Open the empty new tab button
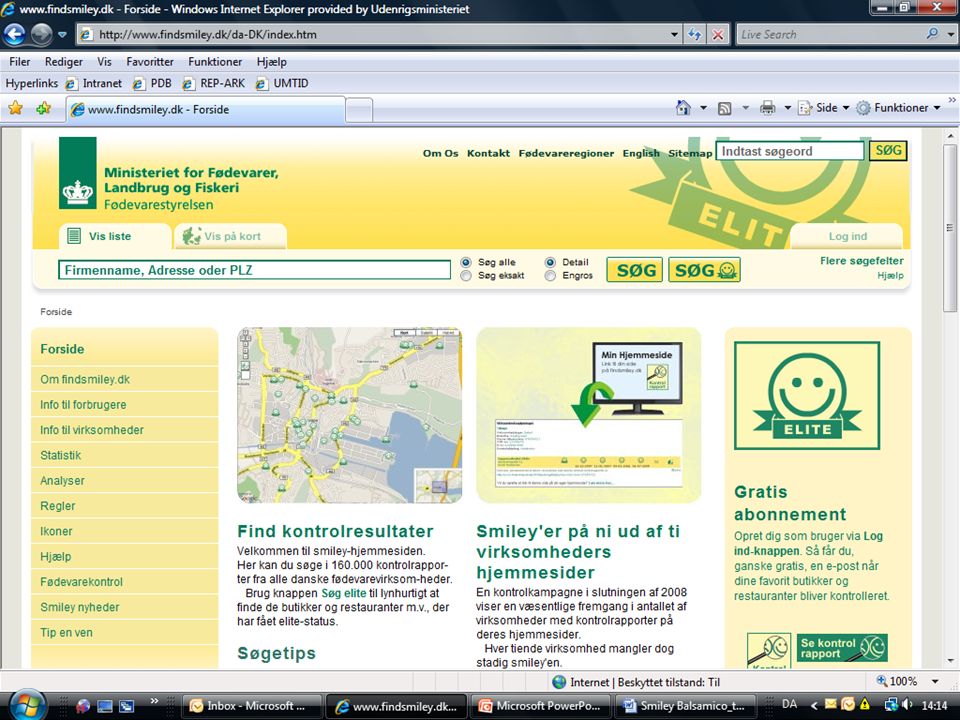 [x=359, y=110]
